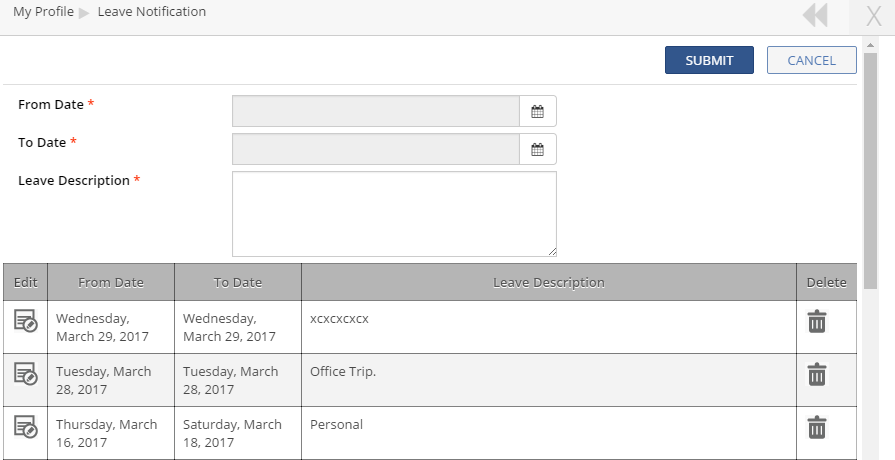Delete the xcxcxcxcx leave entry
Image resolution: width=895 pixels, height=460 pixels.
point(817,321)
